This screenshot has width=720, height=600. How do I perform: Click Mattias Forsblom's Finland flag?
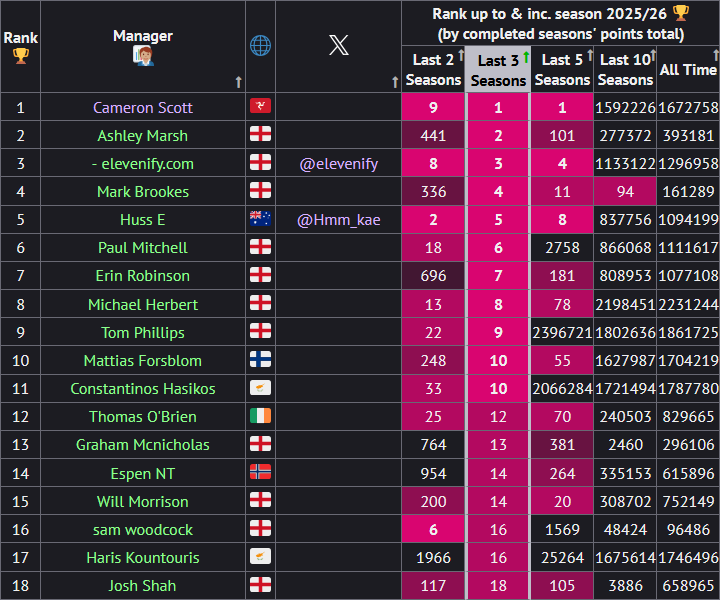point(260,359)
